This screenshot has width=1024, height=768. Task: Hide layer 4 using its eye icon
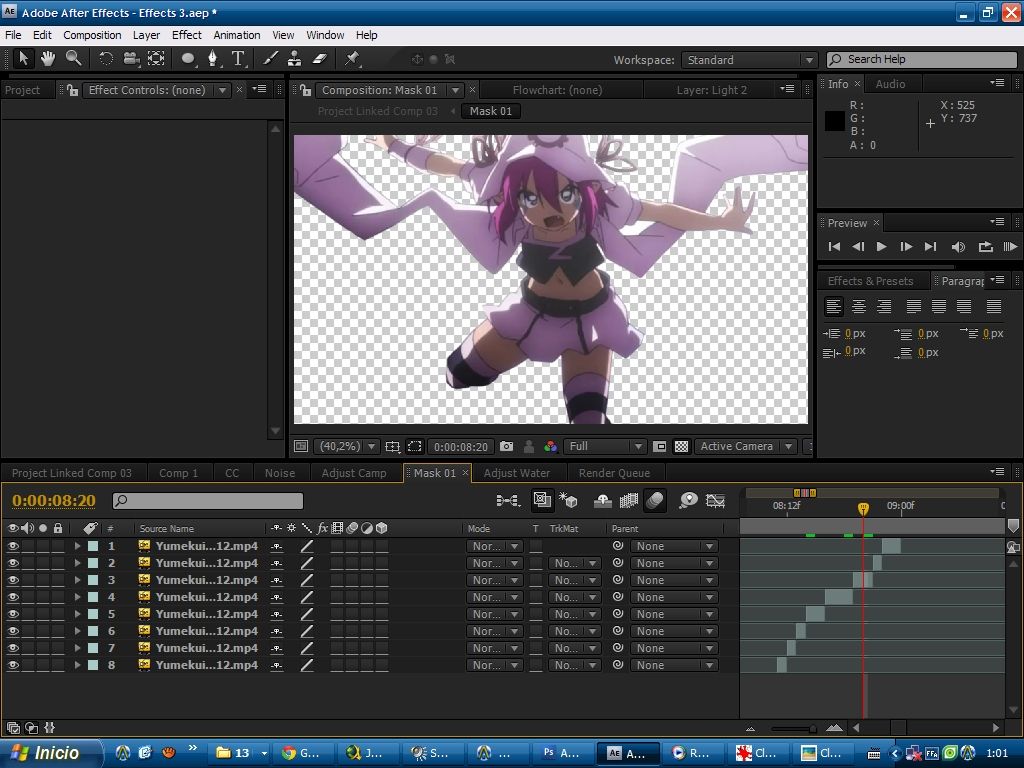click(12, 597)
